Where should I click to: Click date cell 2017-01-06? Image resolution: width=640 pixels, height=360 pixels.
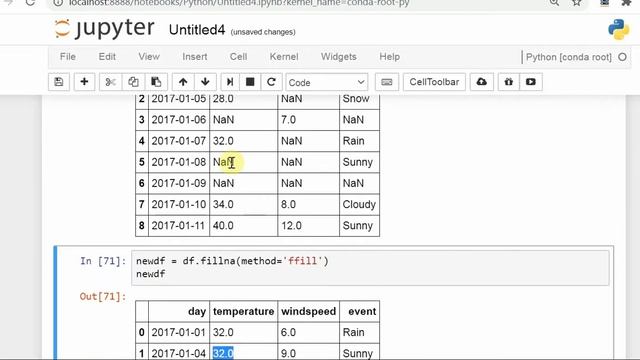tap(178, 120)
